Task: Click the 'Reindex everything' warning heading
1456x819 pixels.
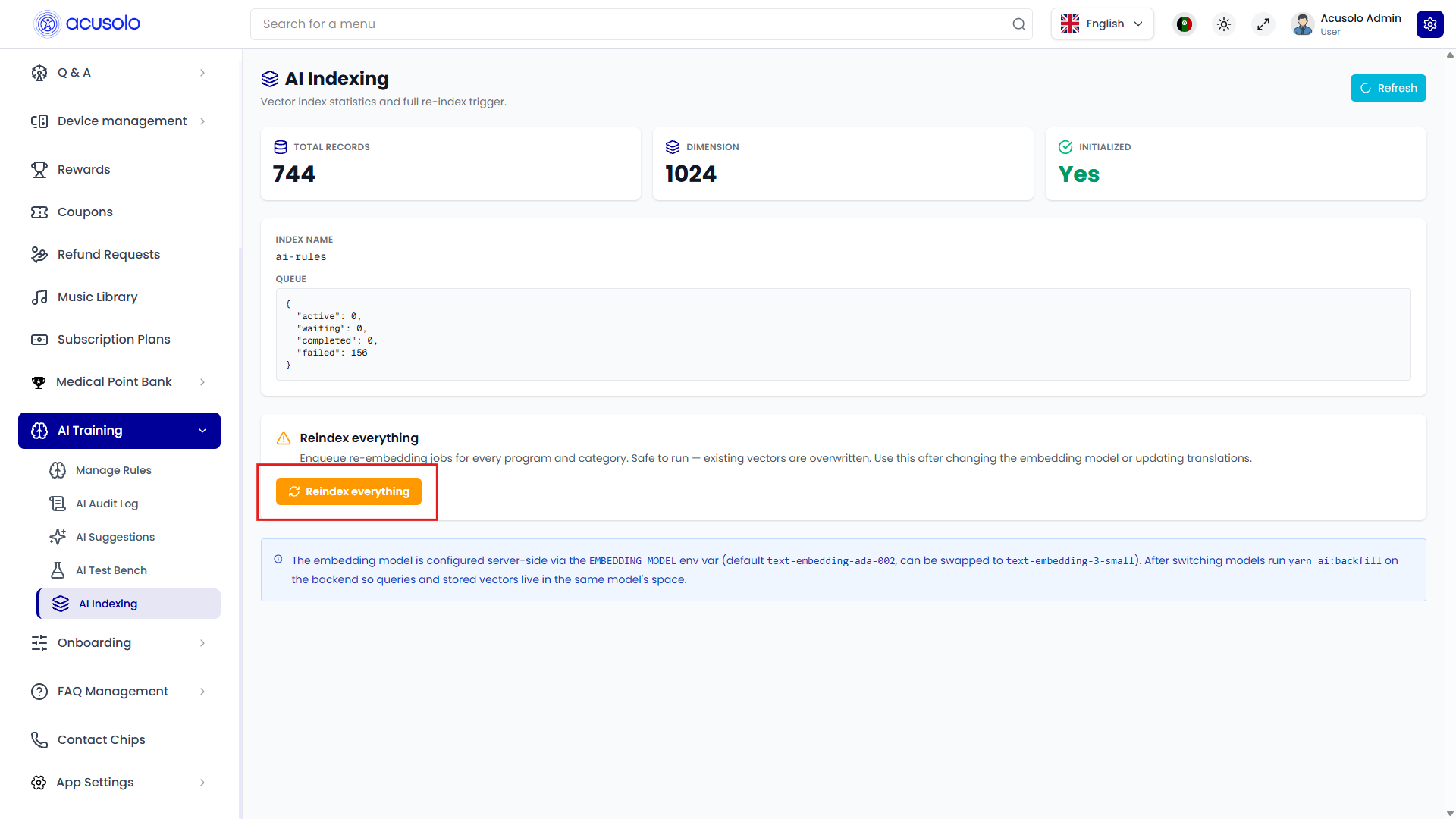Action: coord(359,438)
